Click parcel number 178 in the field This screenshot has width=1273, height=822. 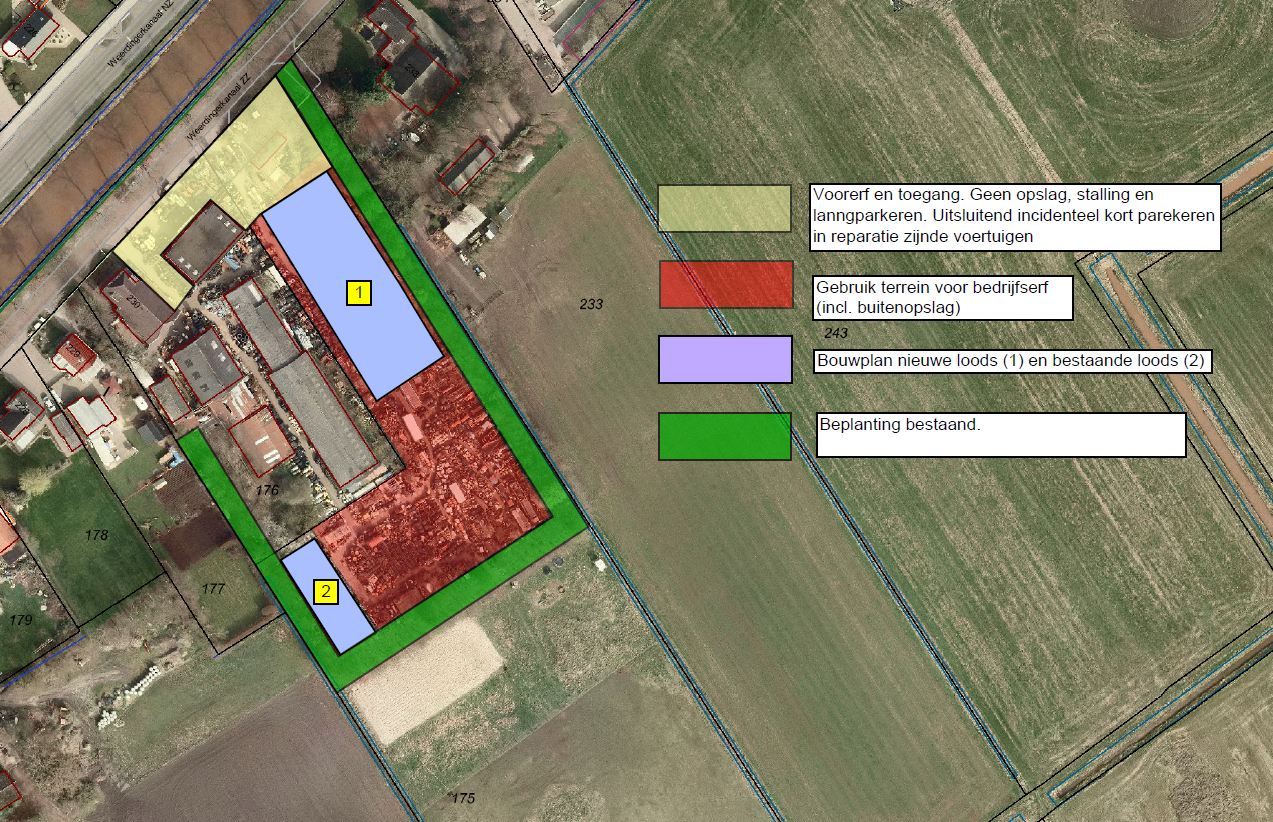[x=96, y=535]
